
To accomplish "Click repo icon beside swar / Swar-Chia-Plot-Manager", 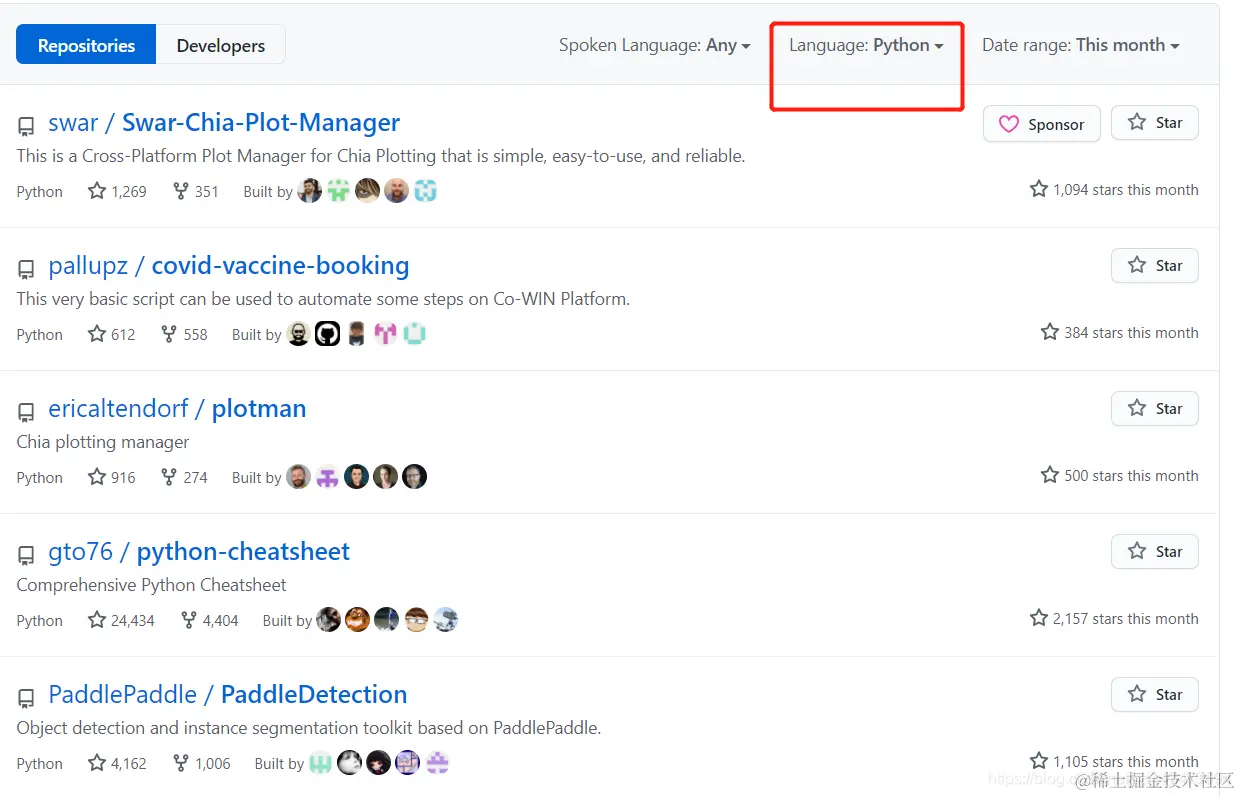I will [26, 127].
